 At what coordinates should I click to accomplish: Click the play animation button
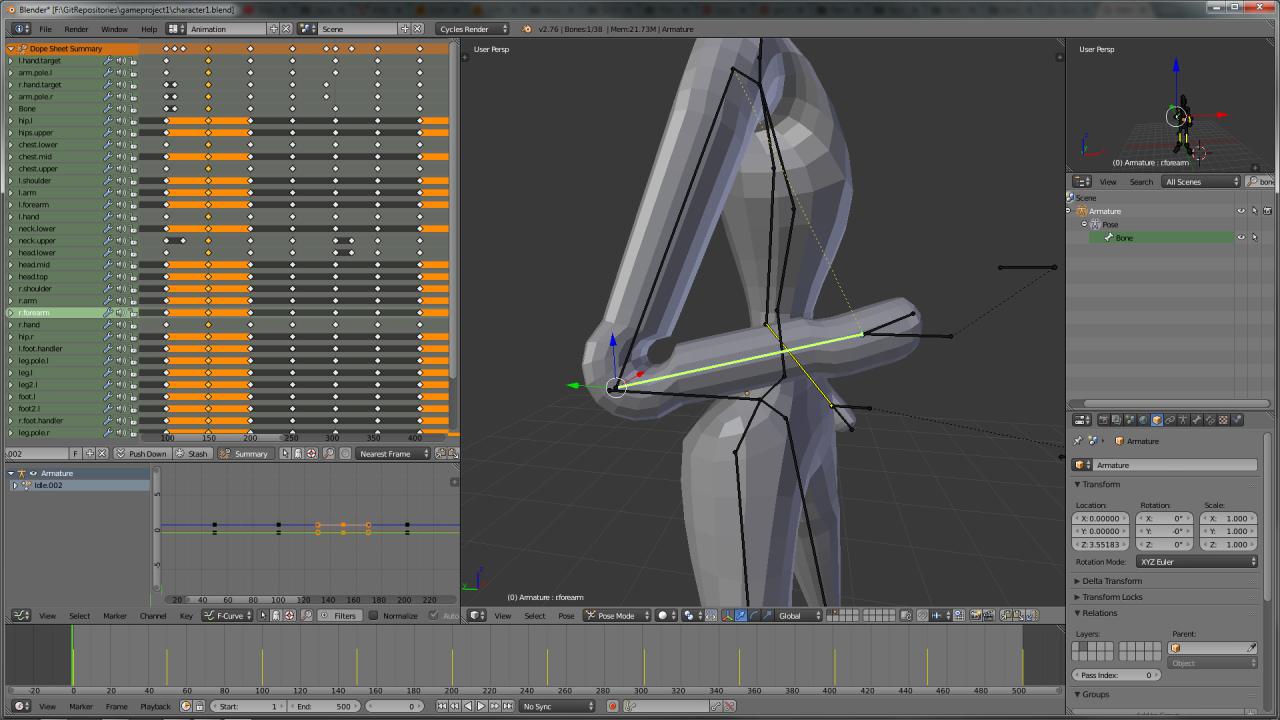480,706
